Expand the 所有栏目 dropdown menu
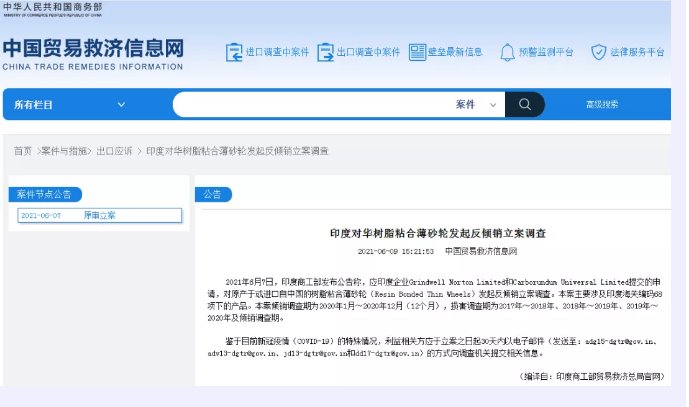This screenshot has width=689, height=407. (x=70, y=104)
